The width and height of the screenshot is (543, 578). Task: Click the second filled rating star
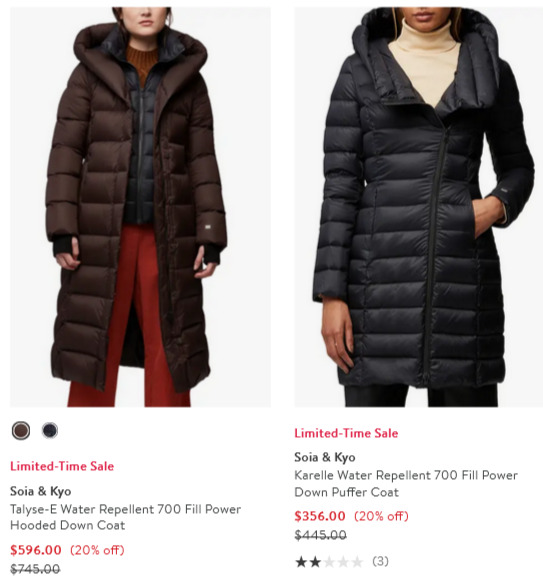315,562
